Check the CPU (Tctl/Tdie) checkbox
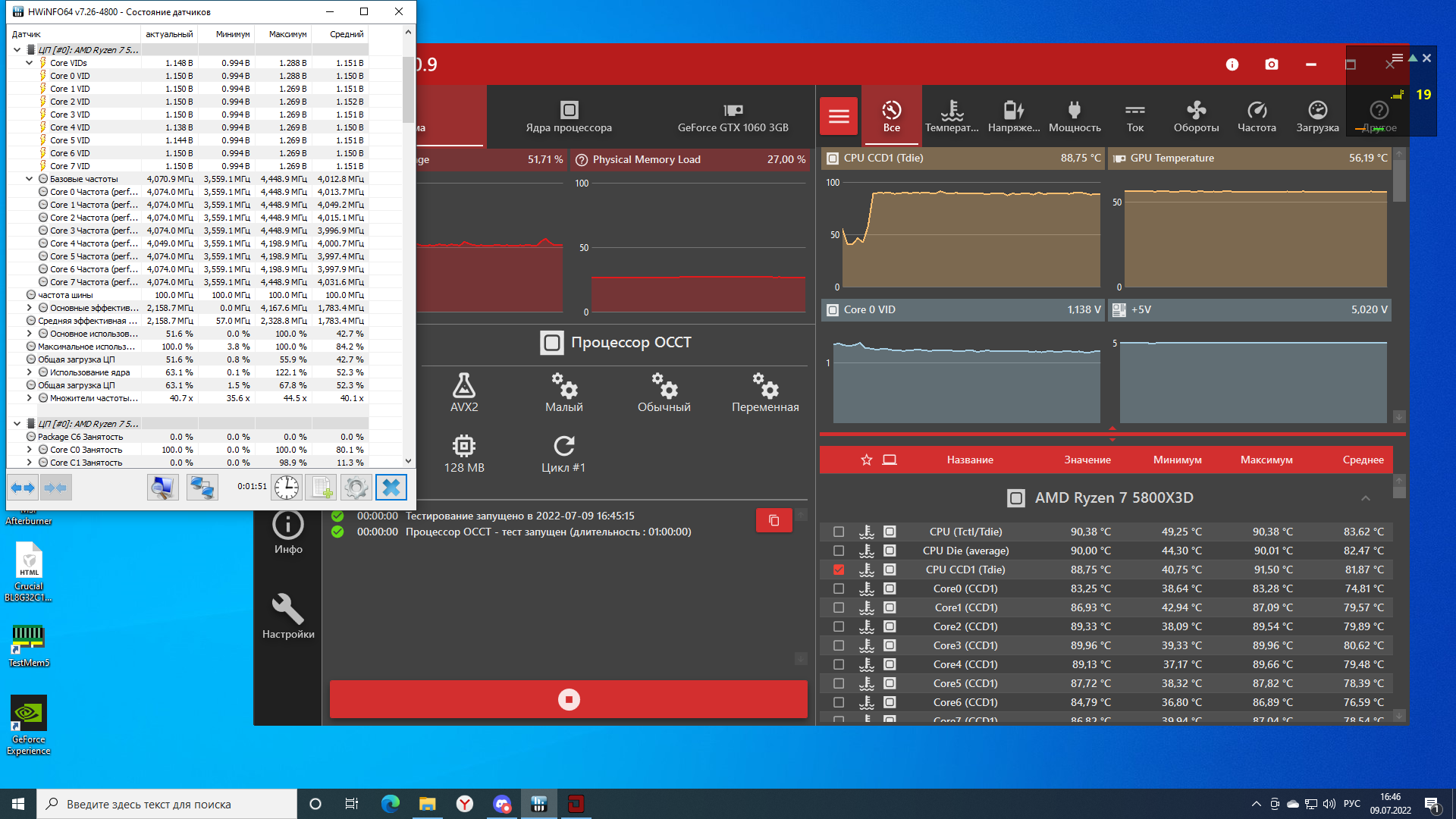Image resolution: width=1456 pixels, height=819 pixels. pyautogui.click(x=839, y=532)
